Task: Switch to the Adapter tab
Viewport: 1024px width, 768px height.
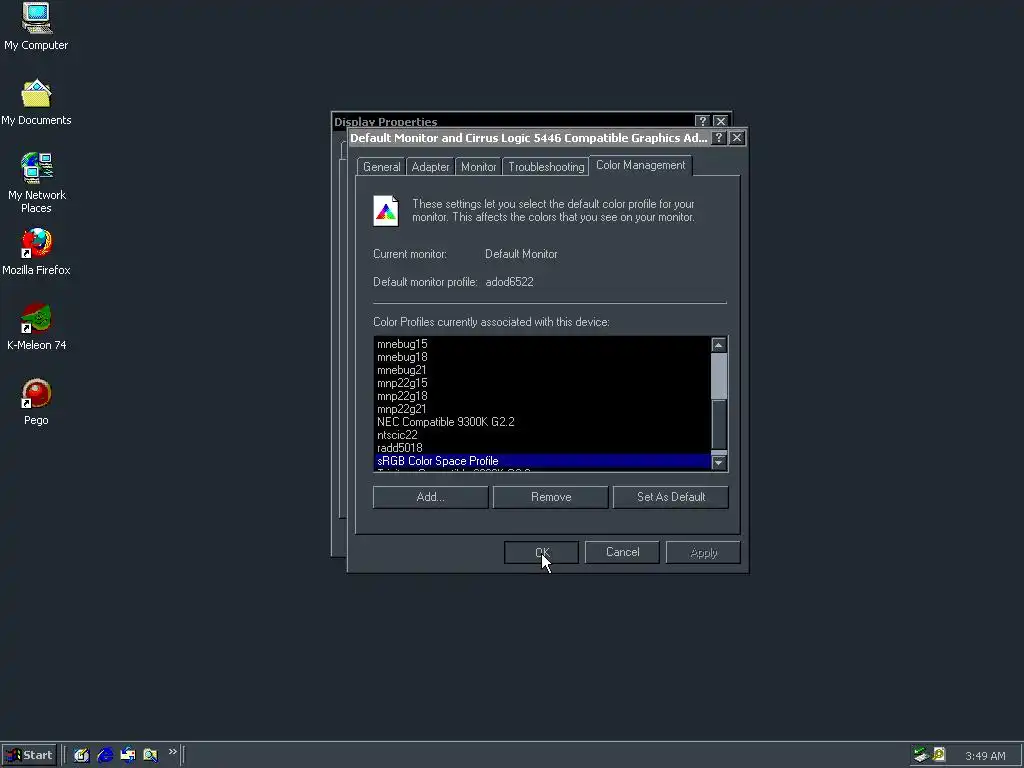Action: click(430, 167)
